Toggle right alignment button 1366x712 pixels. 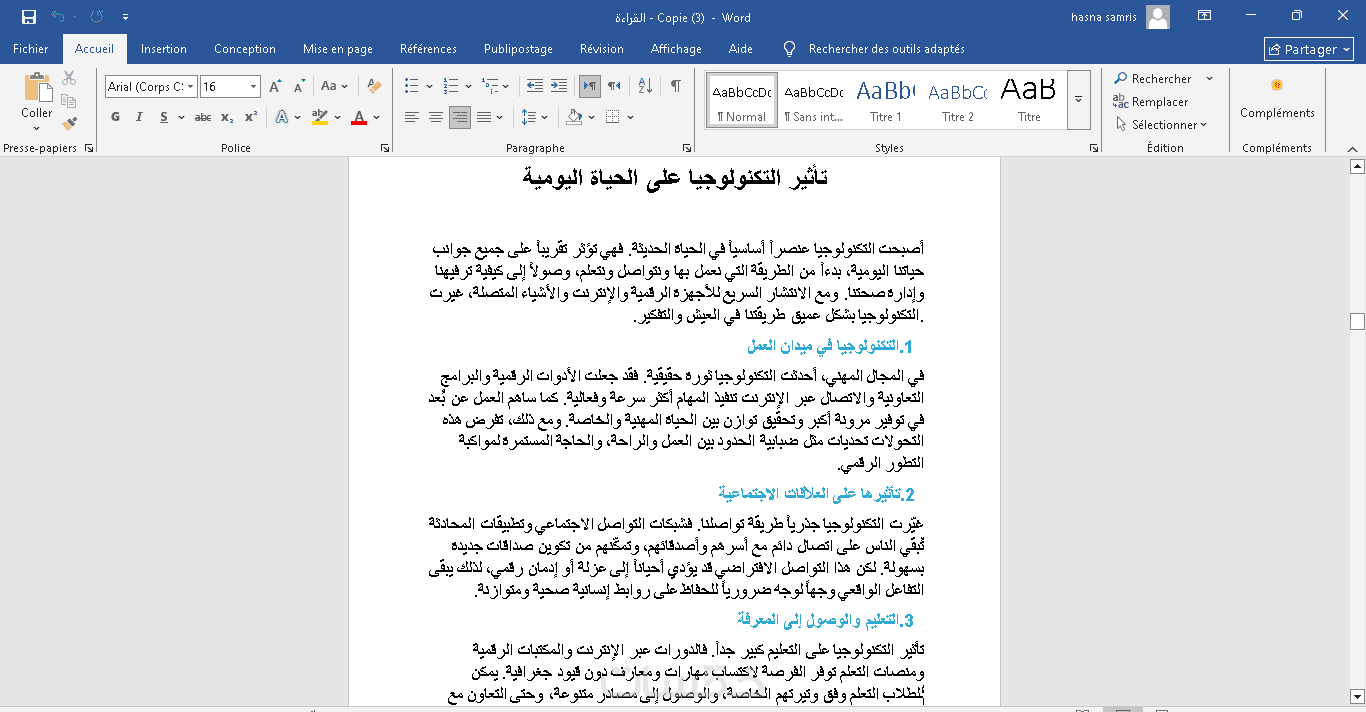tap(460, 117)
